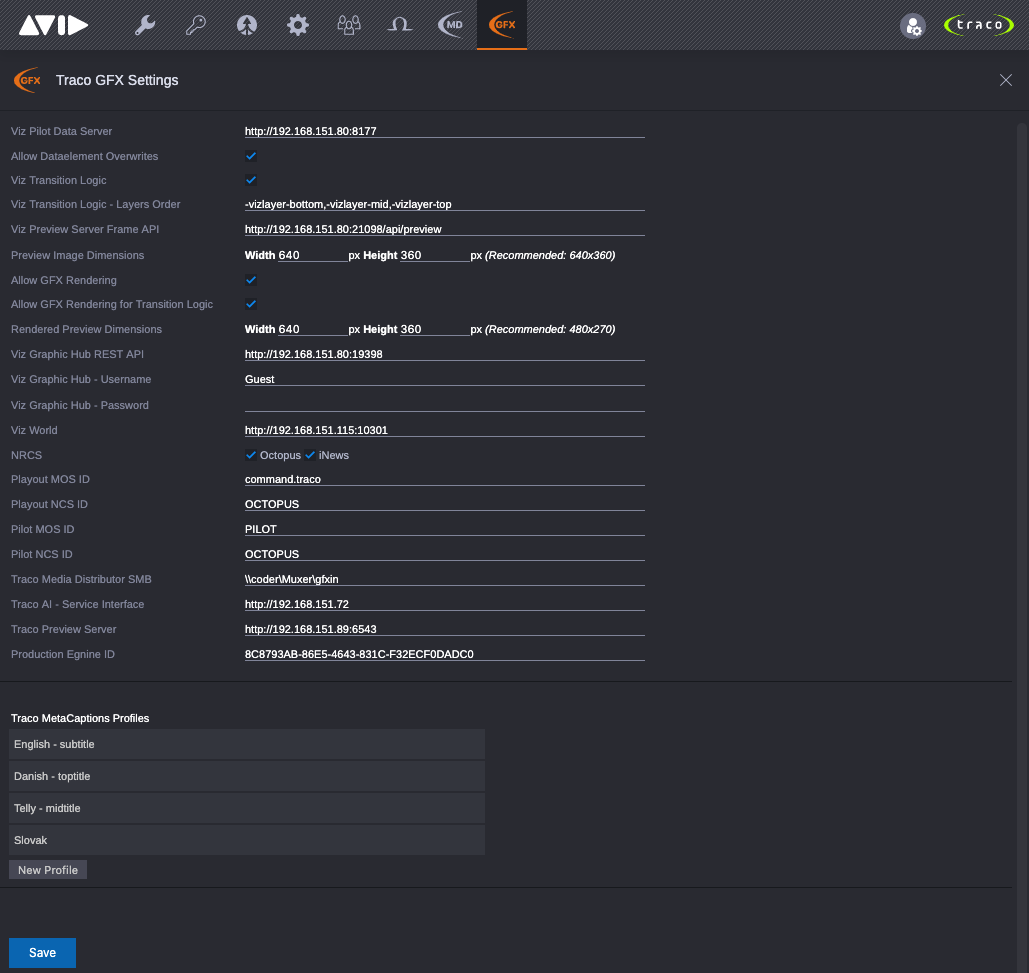Open the English - subtitle profile

(x=247, y=744)
